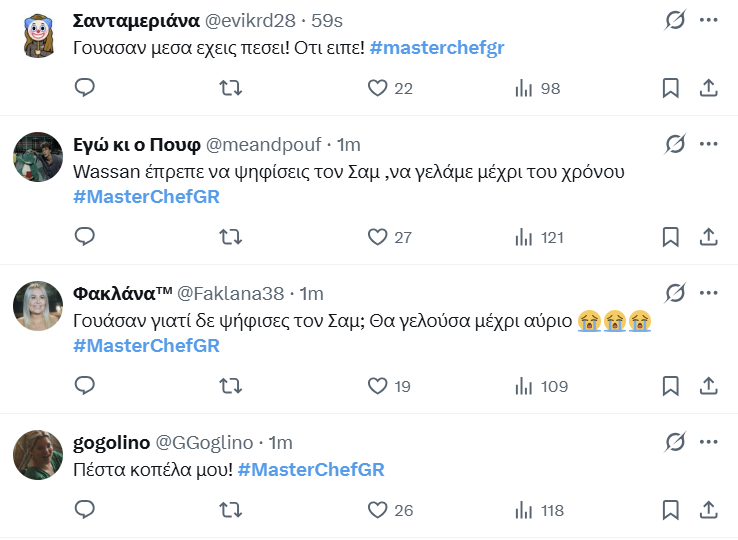The image size is (738, 540).
Task: Reply to gogolino's Πέστα κοπέλα μου tweet
Action: coord(85,510)
